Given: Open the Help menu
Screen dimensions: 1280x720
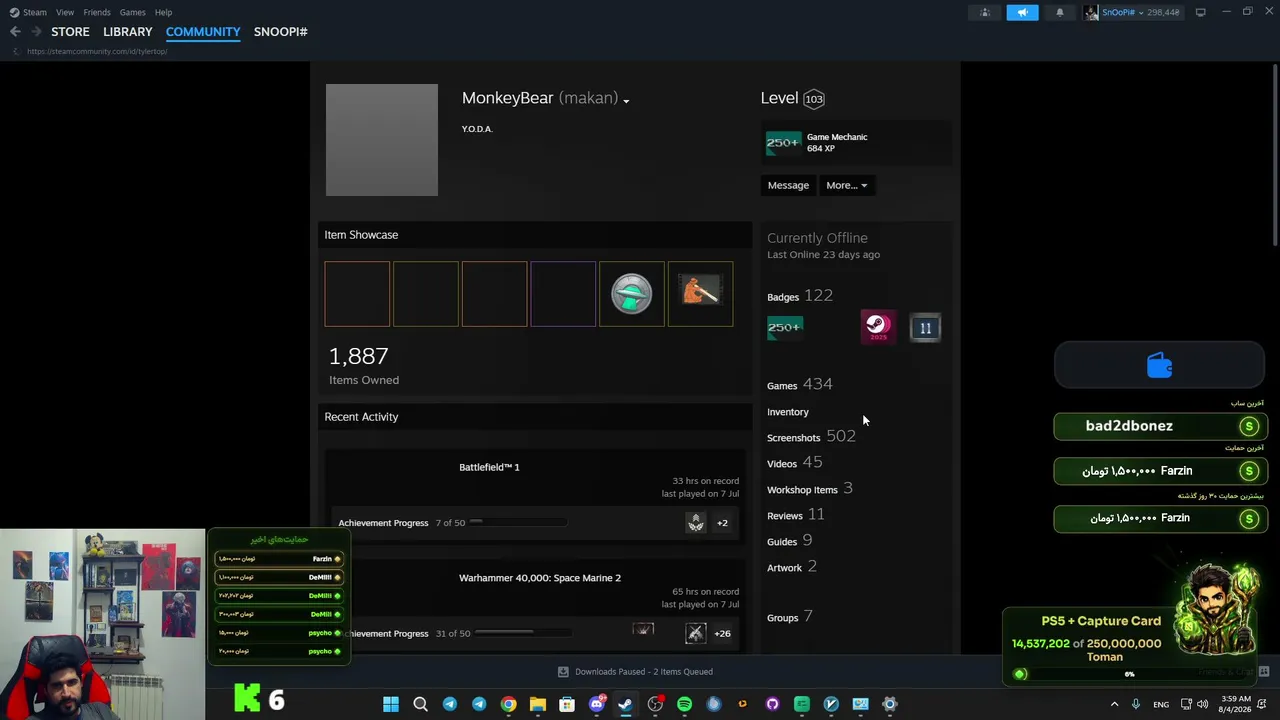Looking at the screenshot, I should point(163,12).
